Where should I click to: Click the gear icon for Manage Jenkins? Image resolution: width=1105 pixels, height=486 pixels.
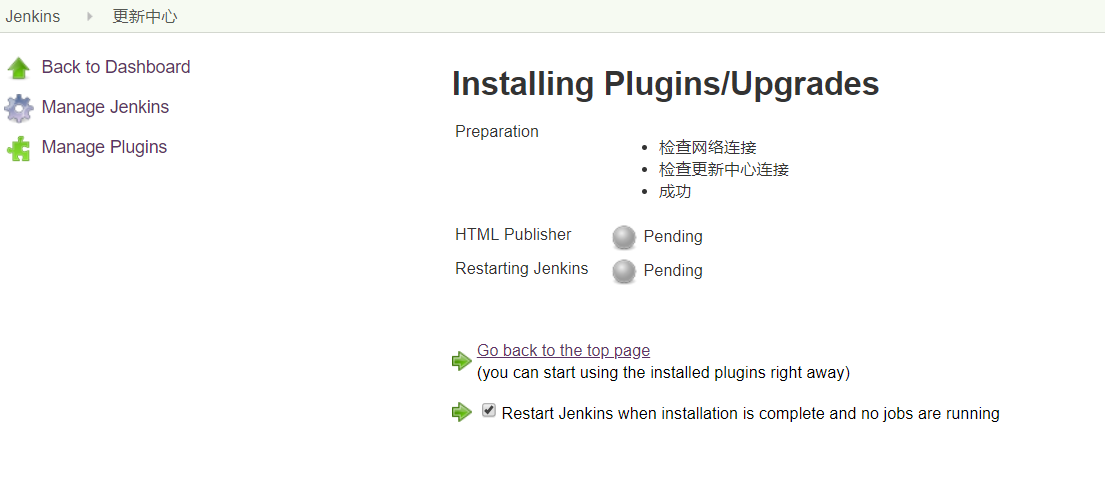[19, 108]
